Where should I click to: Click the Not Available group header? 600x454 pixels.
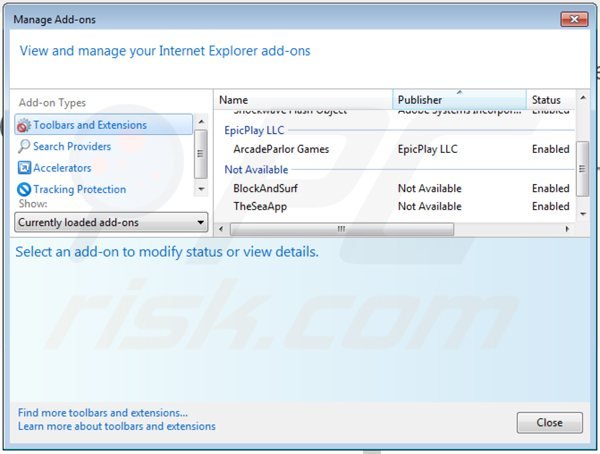(x=256, y=170)
